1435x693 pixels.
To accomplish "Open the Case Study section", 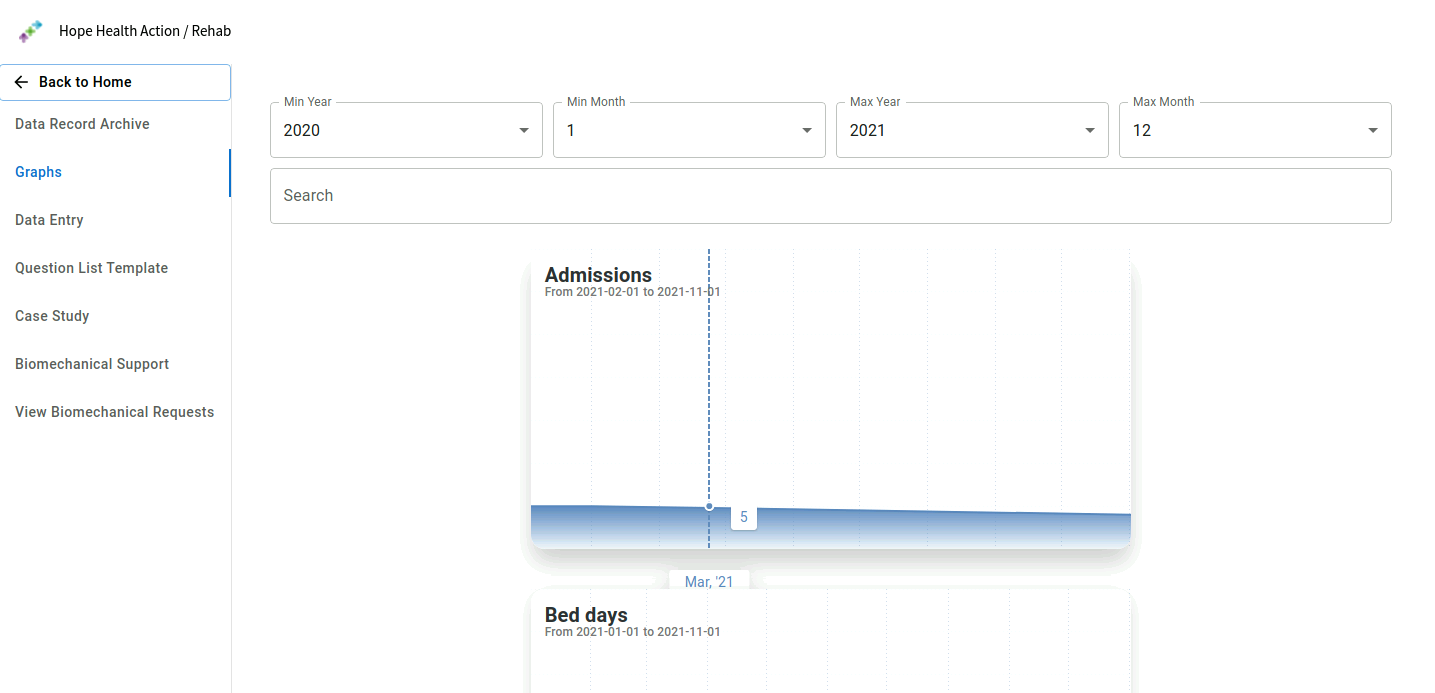I will pyautogui.click(x=52, y=316).
